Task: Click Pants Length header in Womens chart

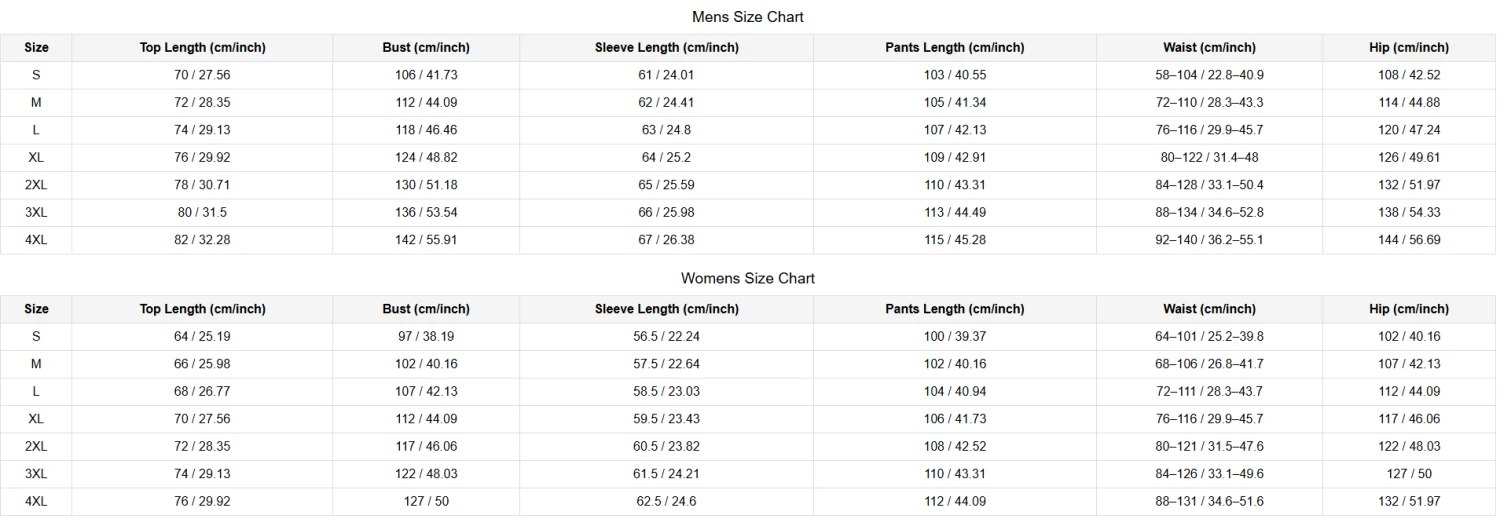Action: (954, 309)
